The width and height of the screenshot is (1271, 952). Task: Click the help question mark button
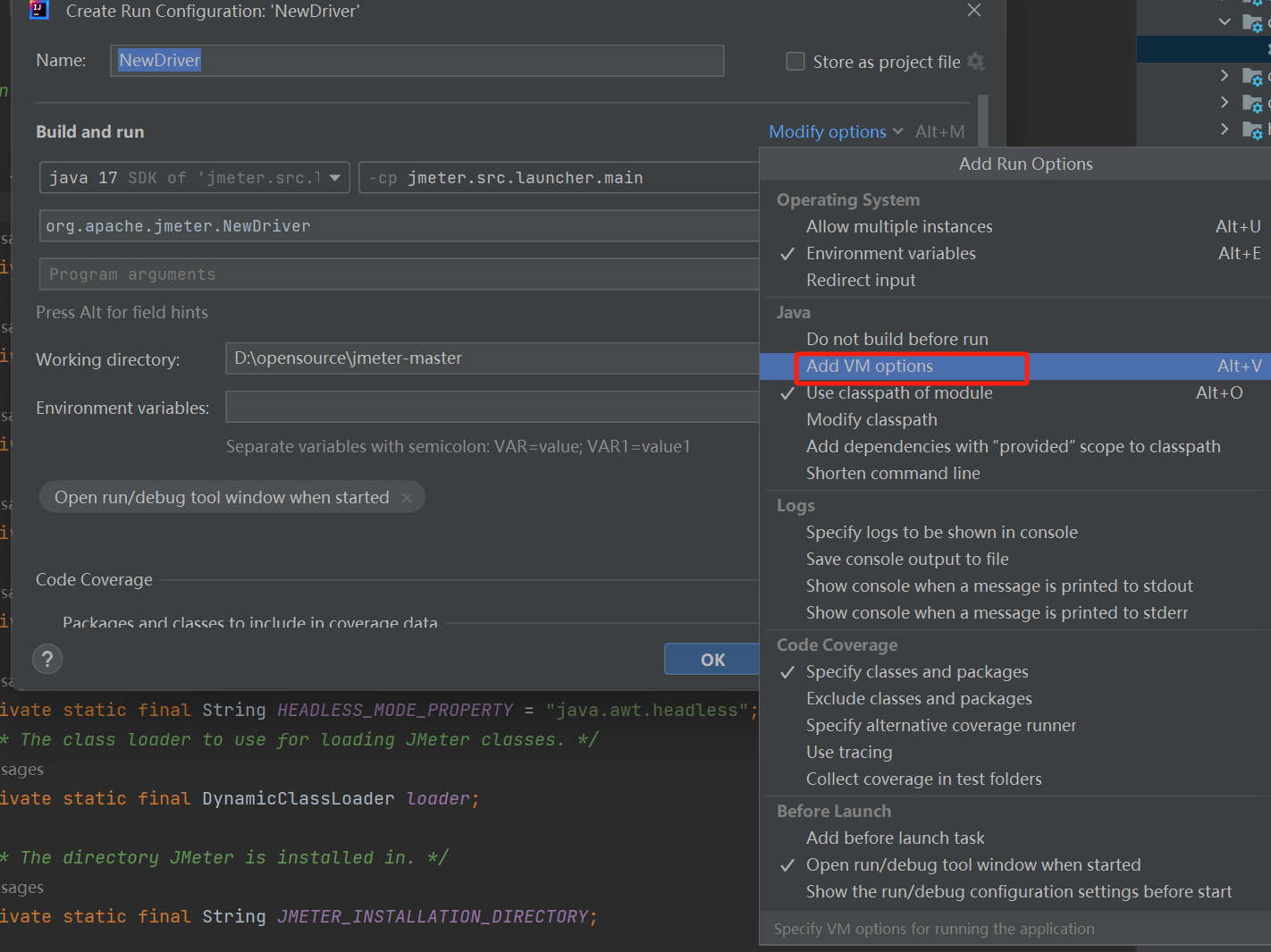pos(47,660)
